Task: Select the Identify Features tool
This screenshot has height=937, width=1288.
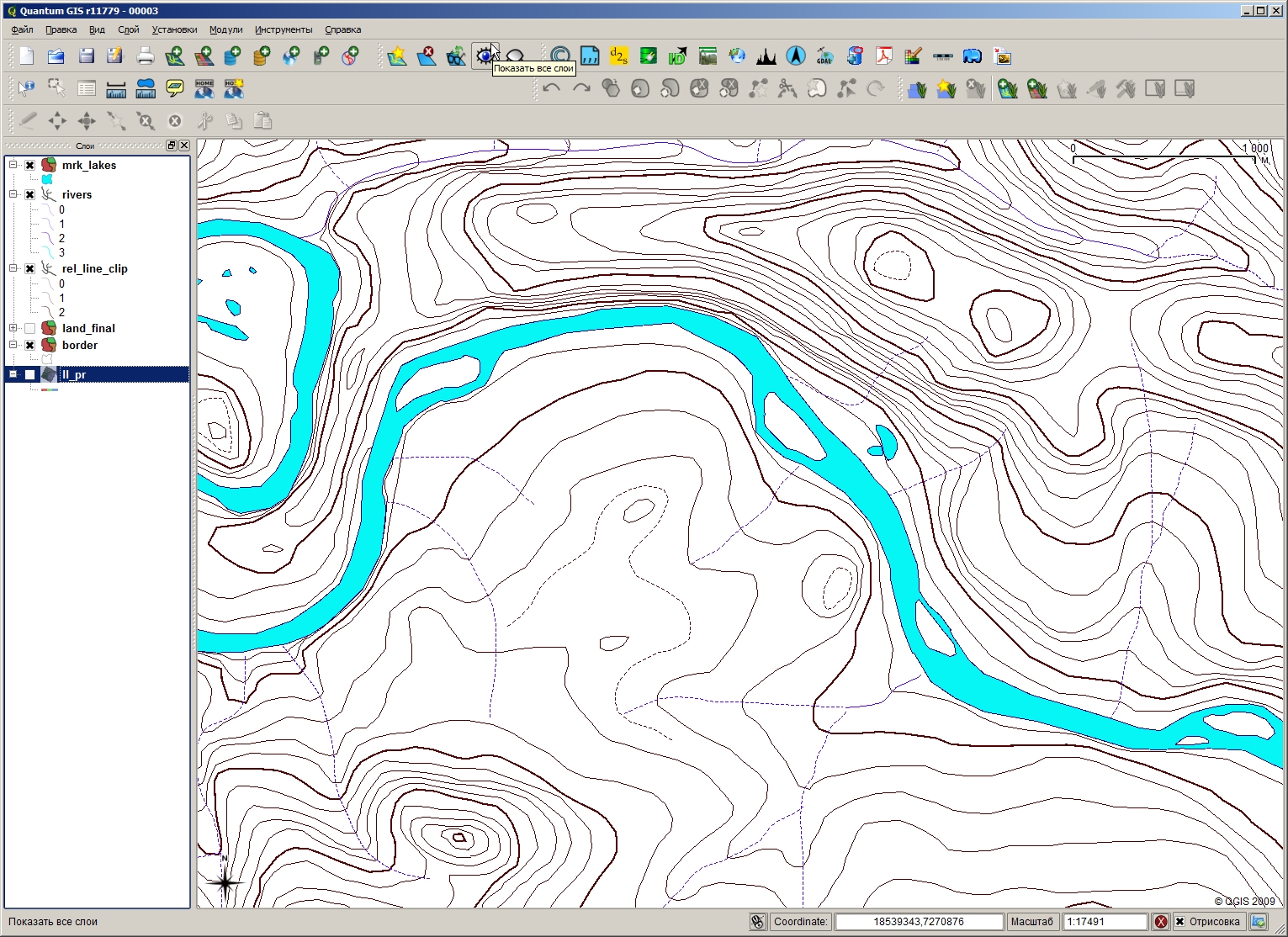Action: pyautogui.click(x=27, y=88)
